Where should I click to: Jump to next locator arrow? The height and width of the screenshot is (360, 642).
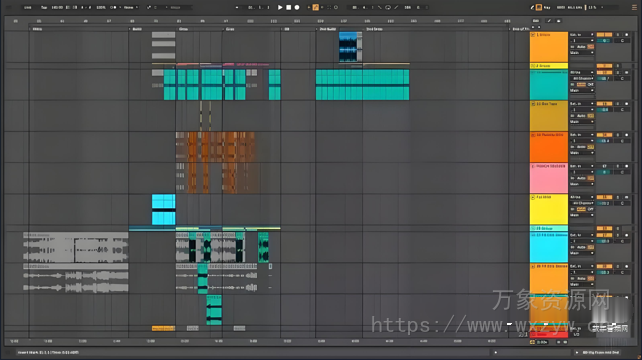click(539, 27)
